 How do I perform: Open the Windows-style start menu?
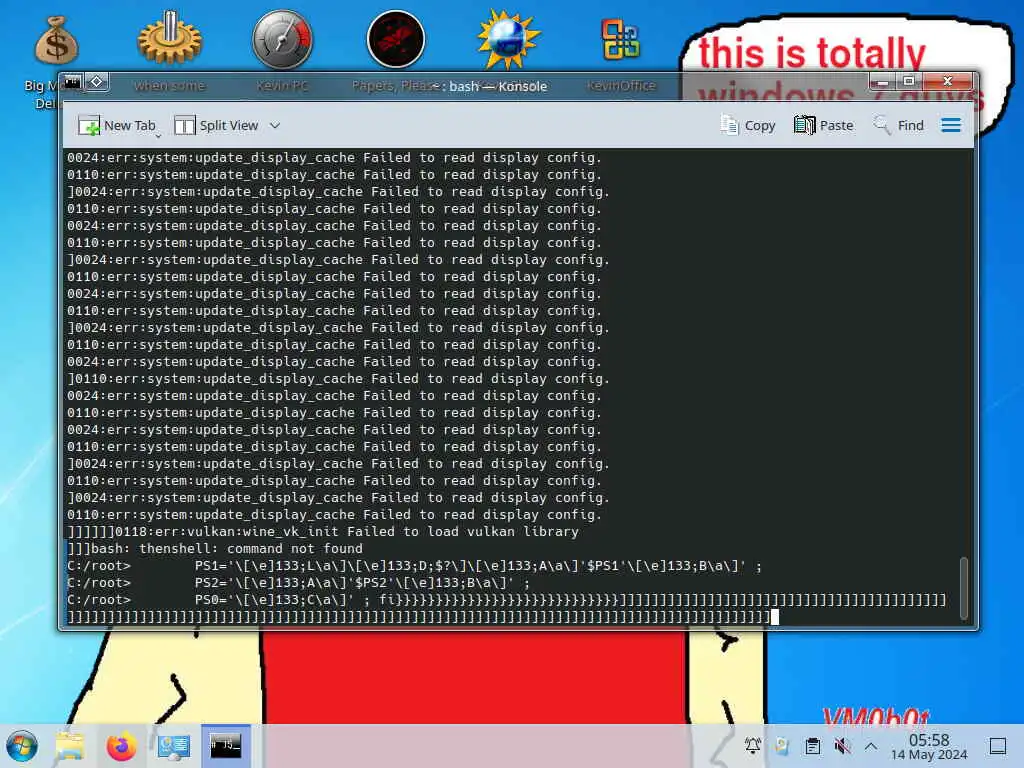pyautogui.click(x=22, y=746)
